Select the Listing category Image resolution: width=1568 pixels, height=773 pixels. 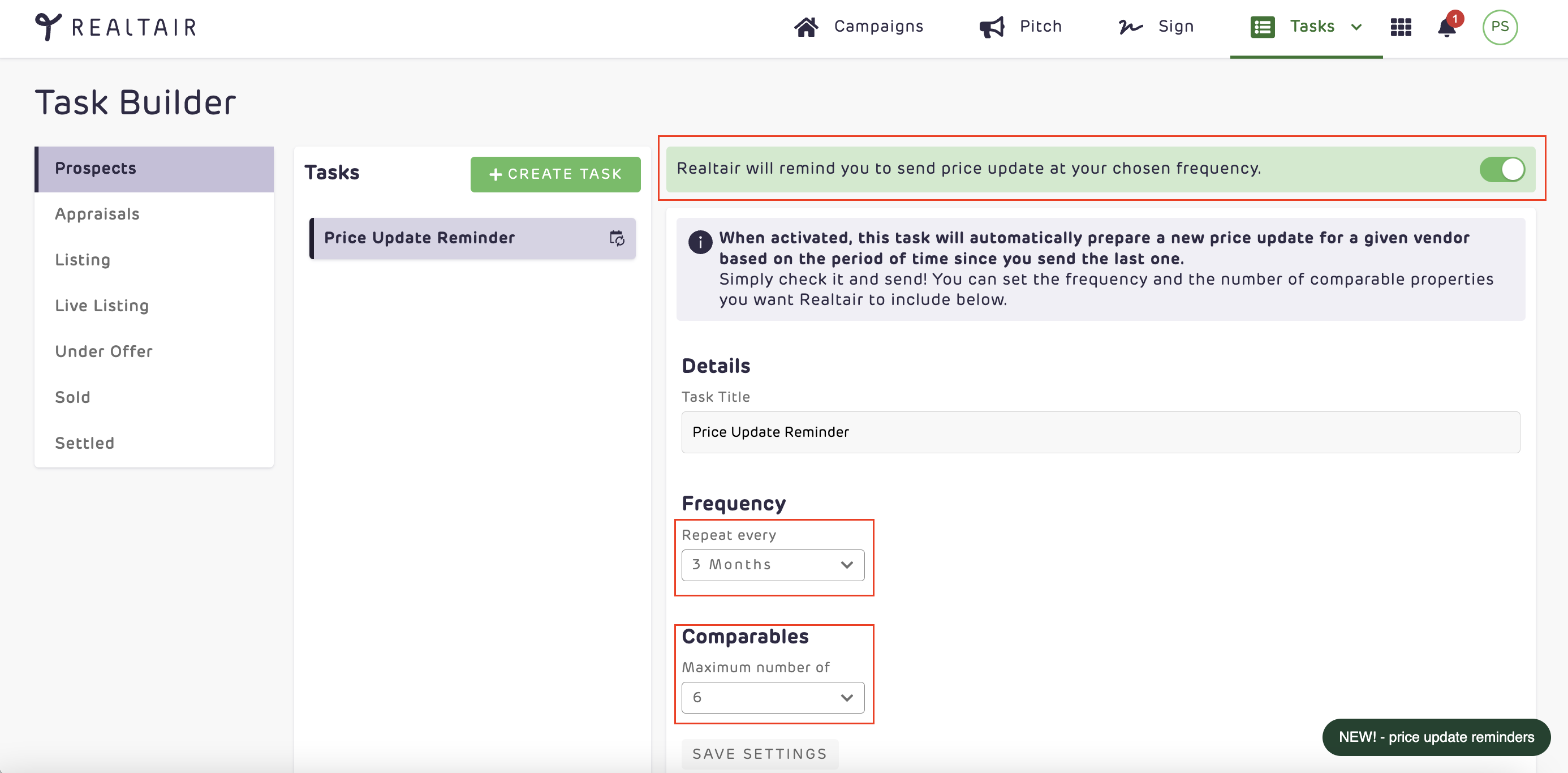point(154,260)
